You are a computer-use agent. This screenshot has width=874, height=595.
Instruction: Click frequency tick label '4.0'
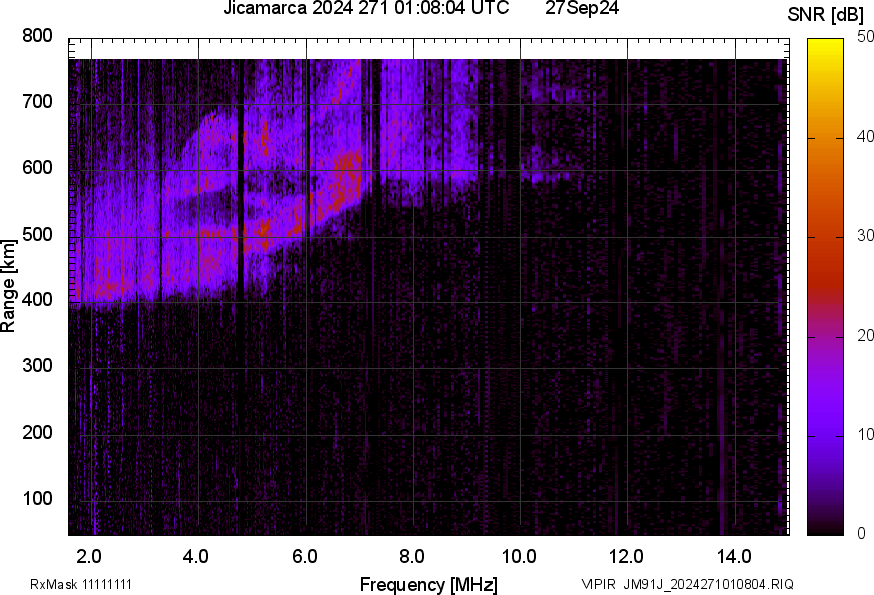point(196,557)
